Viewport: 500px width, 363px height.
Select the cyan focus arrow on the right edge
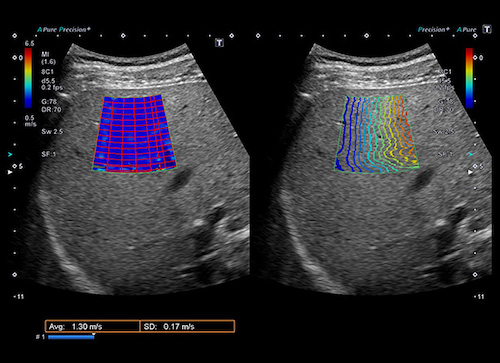[x=470, y=155]
